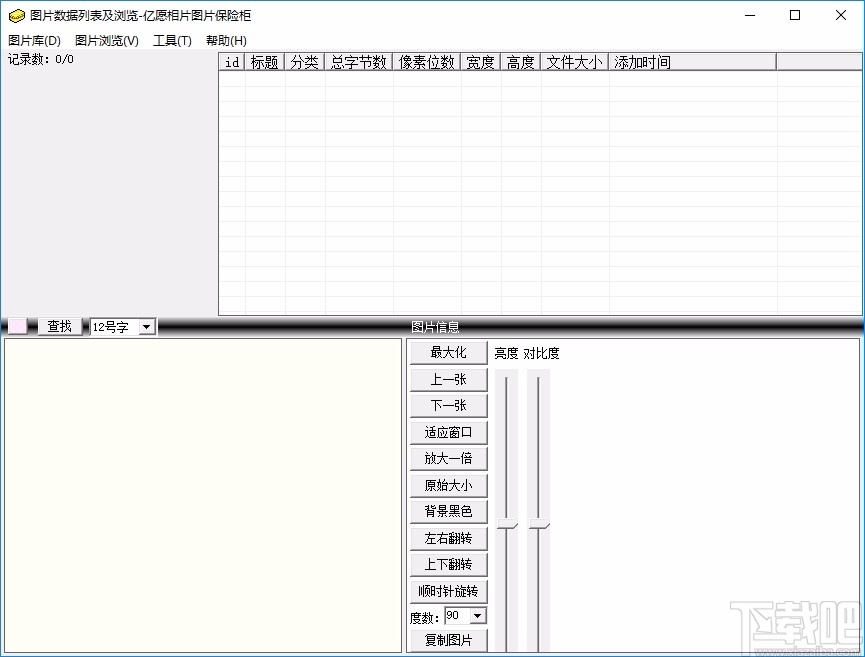This screenshot has width=865, height=657.
Task: Go to next image with 下一张
Action: coord(447,405)
